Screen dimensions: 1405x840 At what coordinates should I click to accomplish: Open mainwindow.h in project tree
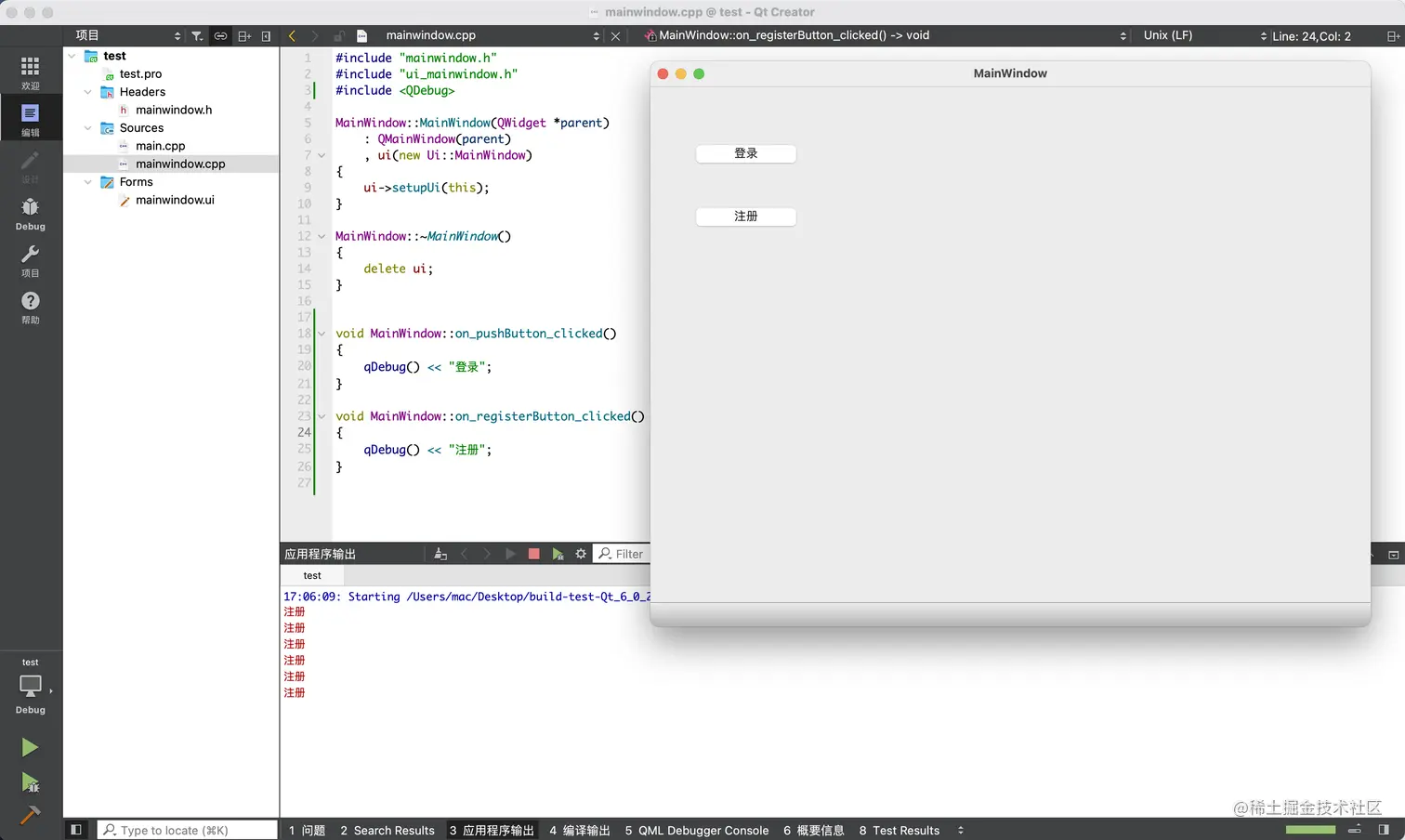pos(174,110)
